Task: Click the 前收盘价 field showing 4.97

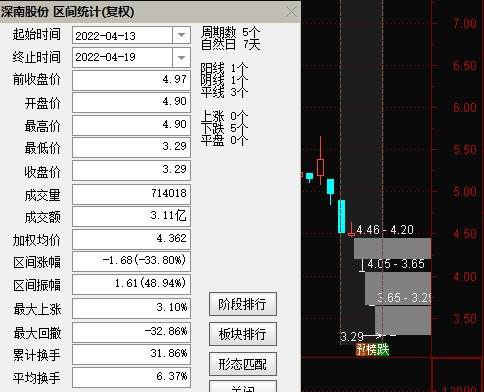Action: 131,80
